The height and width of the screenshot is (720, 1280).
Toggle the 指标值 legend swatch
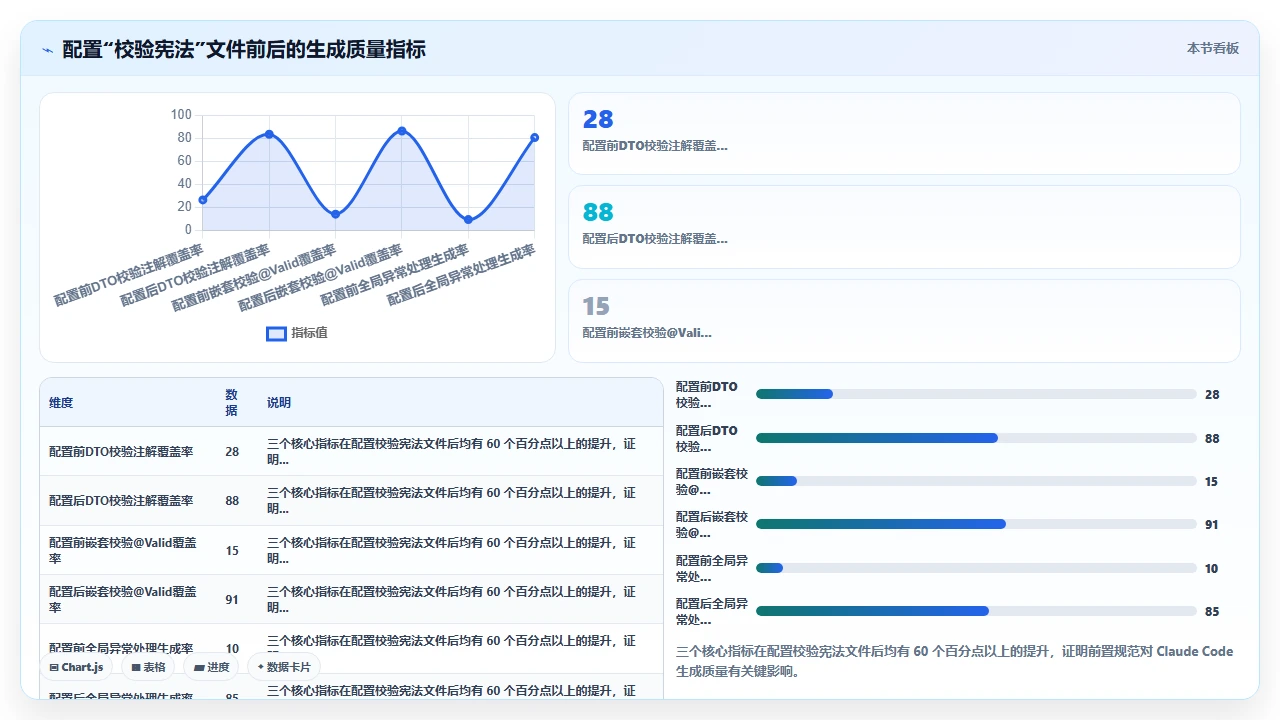[276, 333]
